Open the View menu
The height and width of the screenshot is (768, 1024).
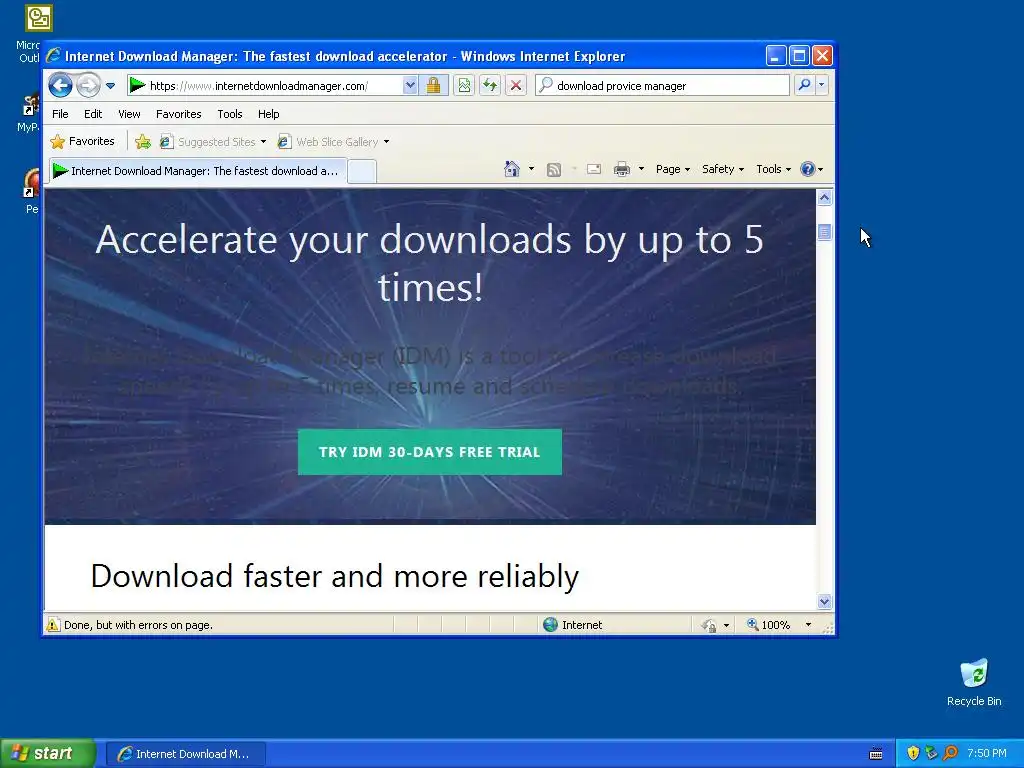129,114
